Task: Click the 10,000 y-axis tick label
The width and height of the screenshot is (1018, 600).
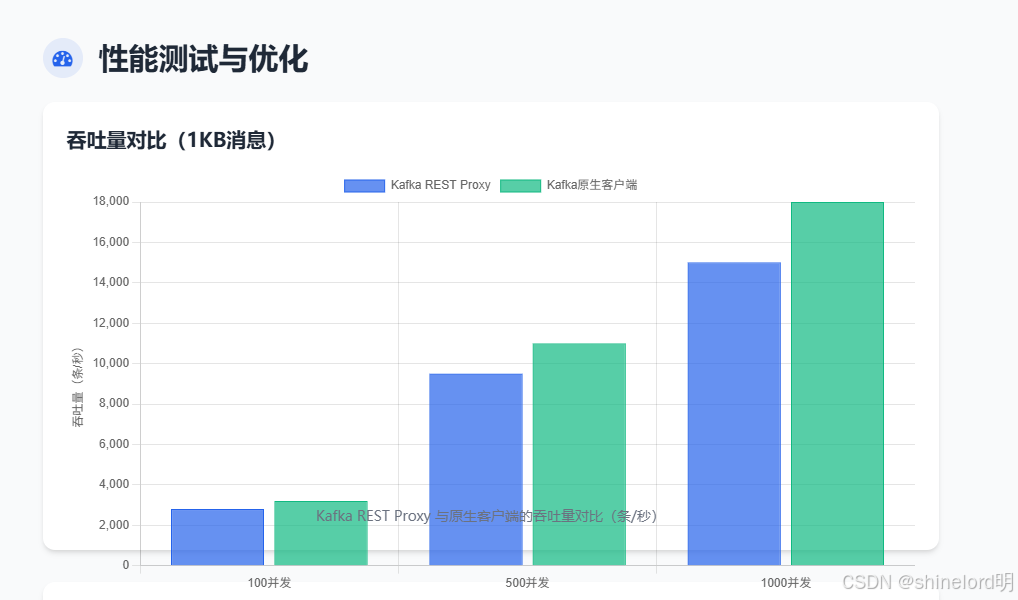Action: [111, 363]
